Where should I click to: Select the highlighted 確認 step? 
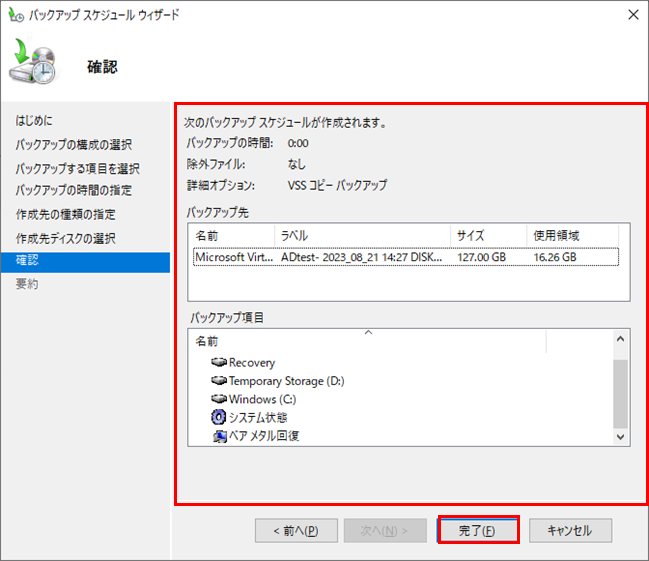[85, 262]
